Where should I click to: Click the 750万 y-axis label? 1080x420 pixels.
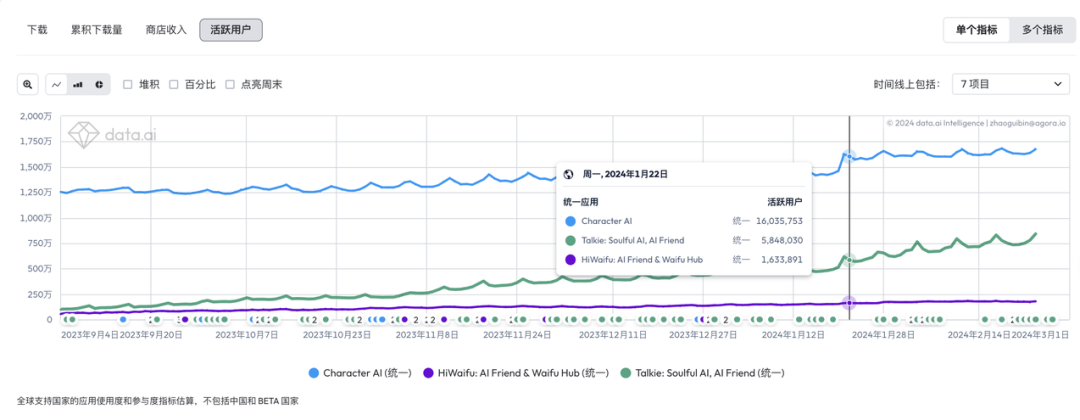pyautogui.click(x=41, y=243)
